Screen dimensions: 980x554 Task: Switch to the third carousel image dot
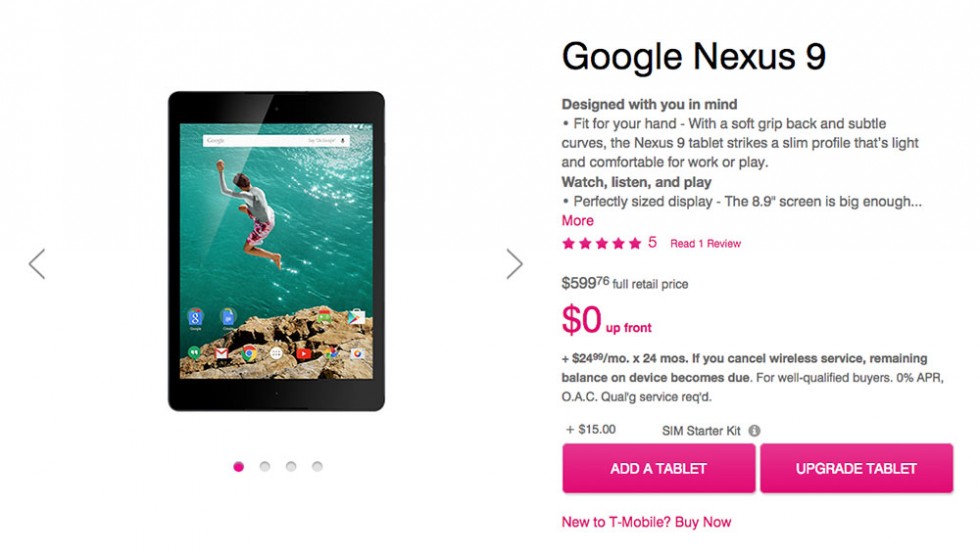click(291, 466)
